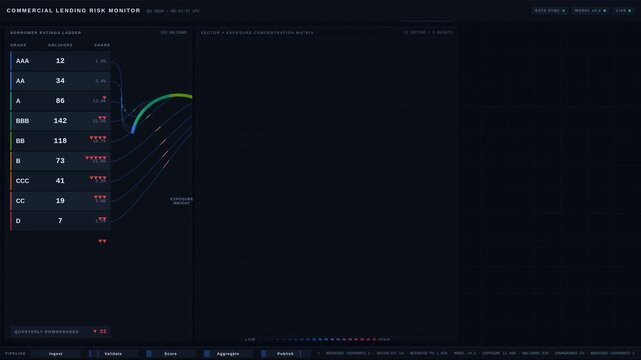Click the Sector Exposure Concentration Matrix title
The image size is (641, 360).
point(257,33)
